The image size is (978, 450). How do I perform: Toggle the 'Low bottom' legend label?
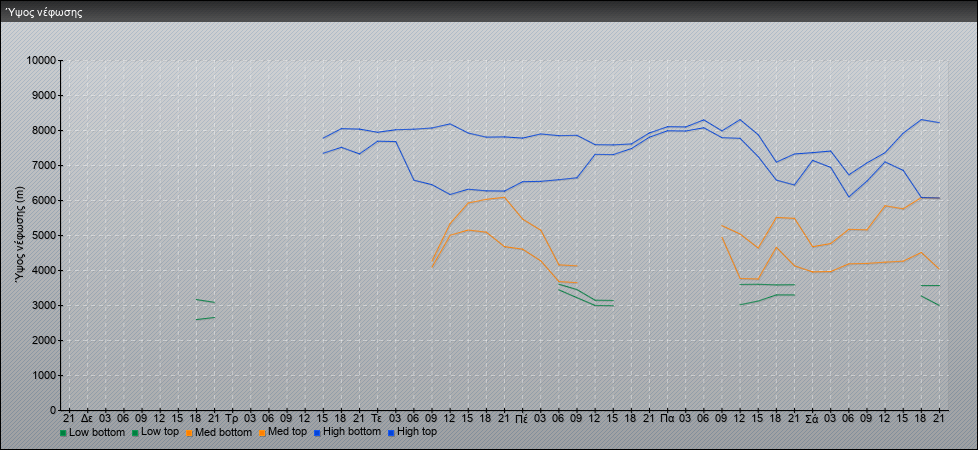tap(97, 432)
